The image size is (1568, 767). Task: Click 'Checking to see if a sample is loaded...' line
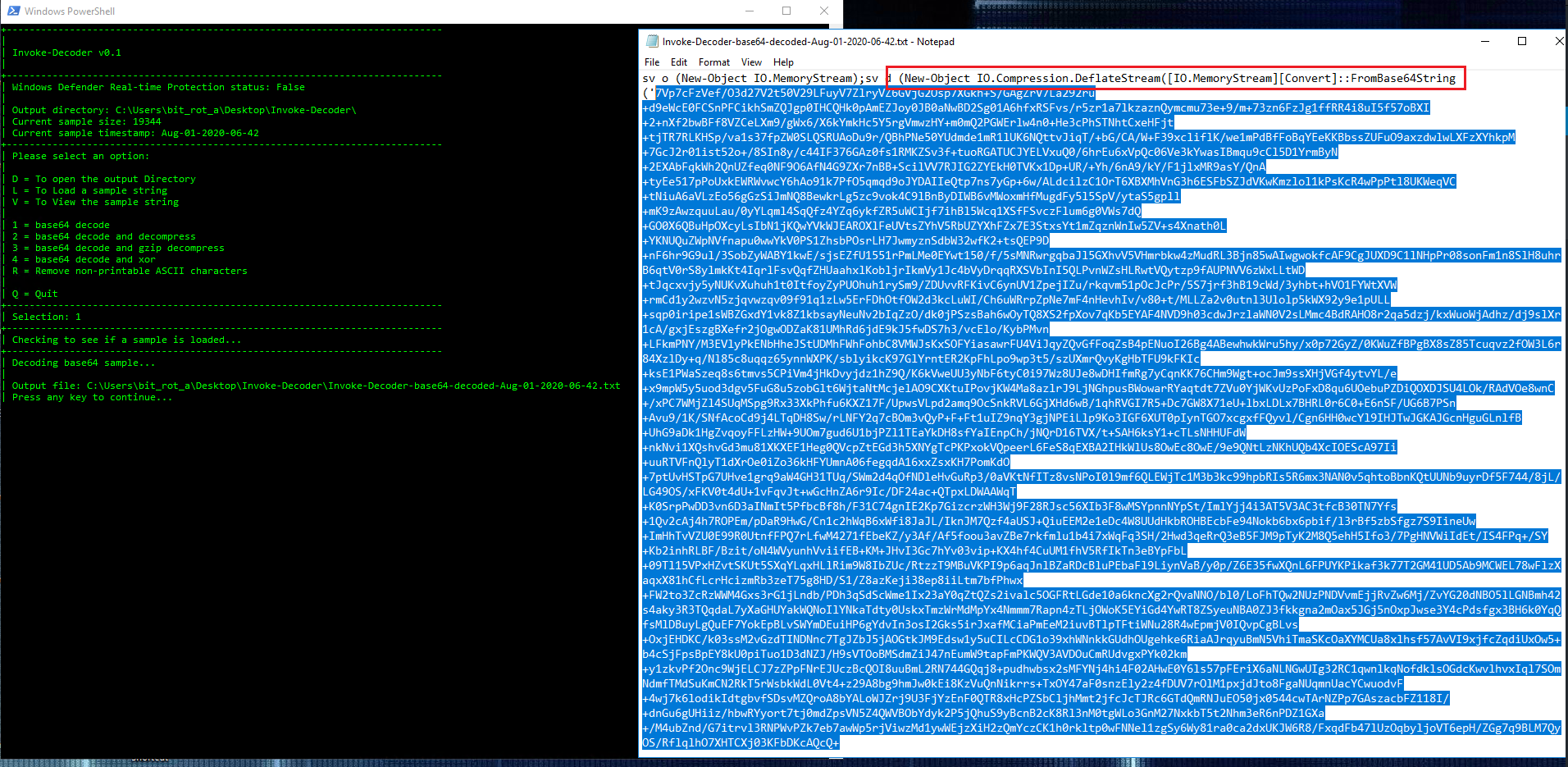click(126, 340)
